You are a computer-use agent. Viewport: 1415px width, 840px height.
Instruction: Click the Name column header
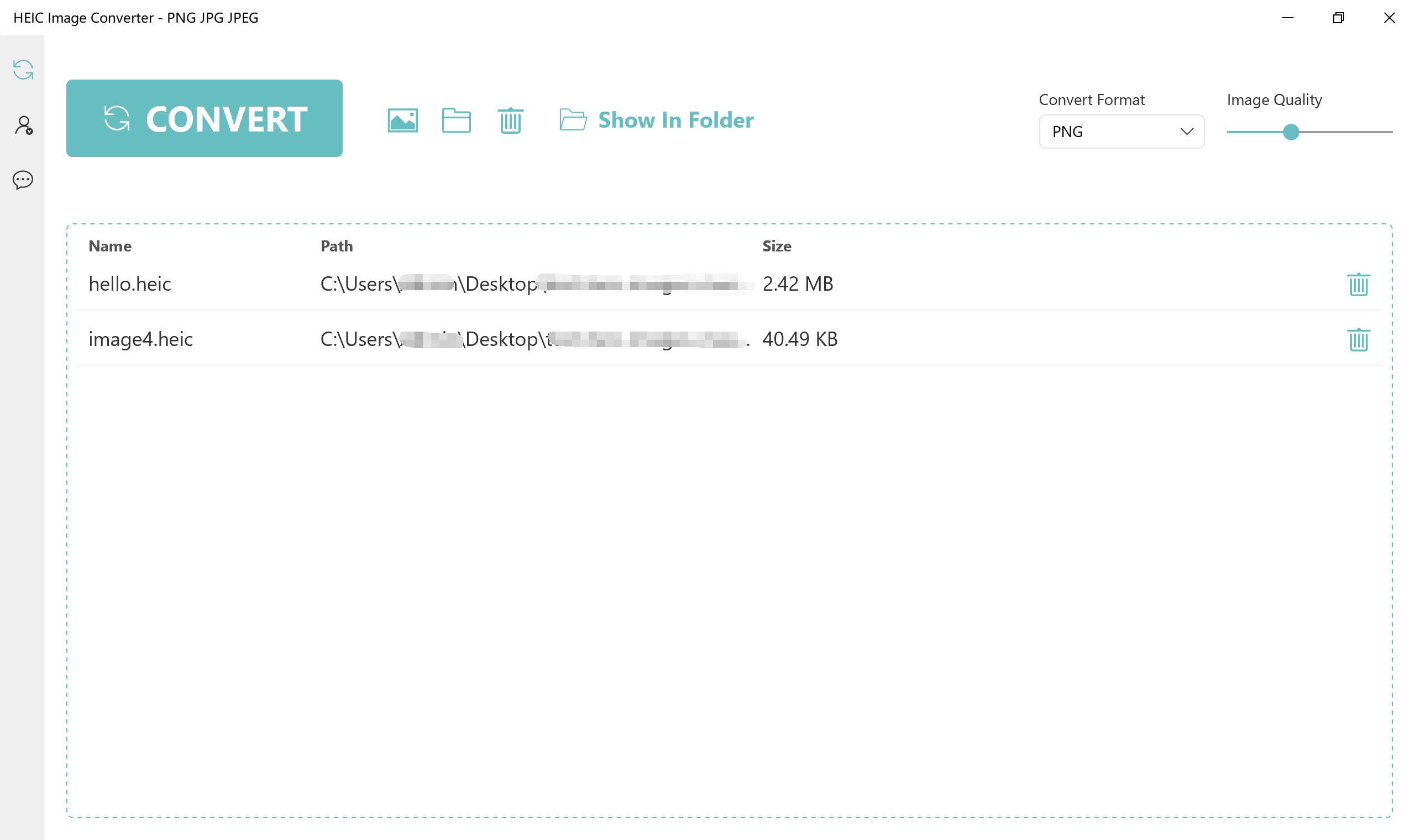(110, 246)
